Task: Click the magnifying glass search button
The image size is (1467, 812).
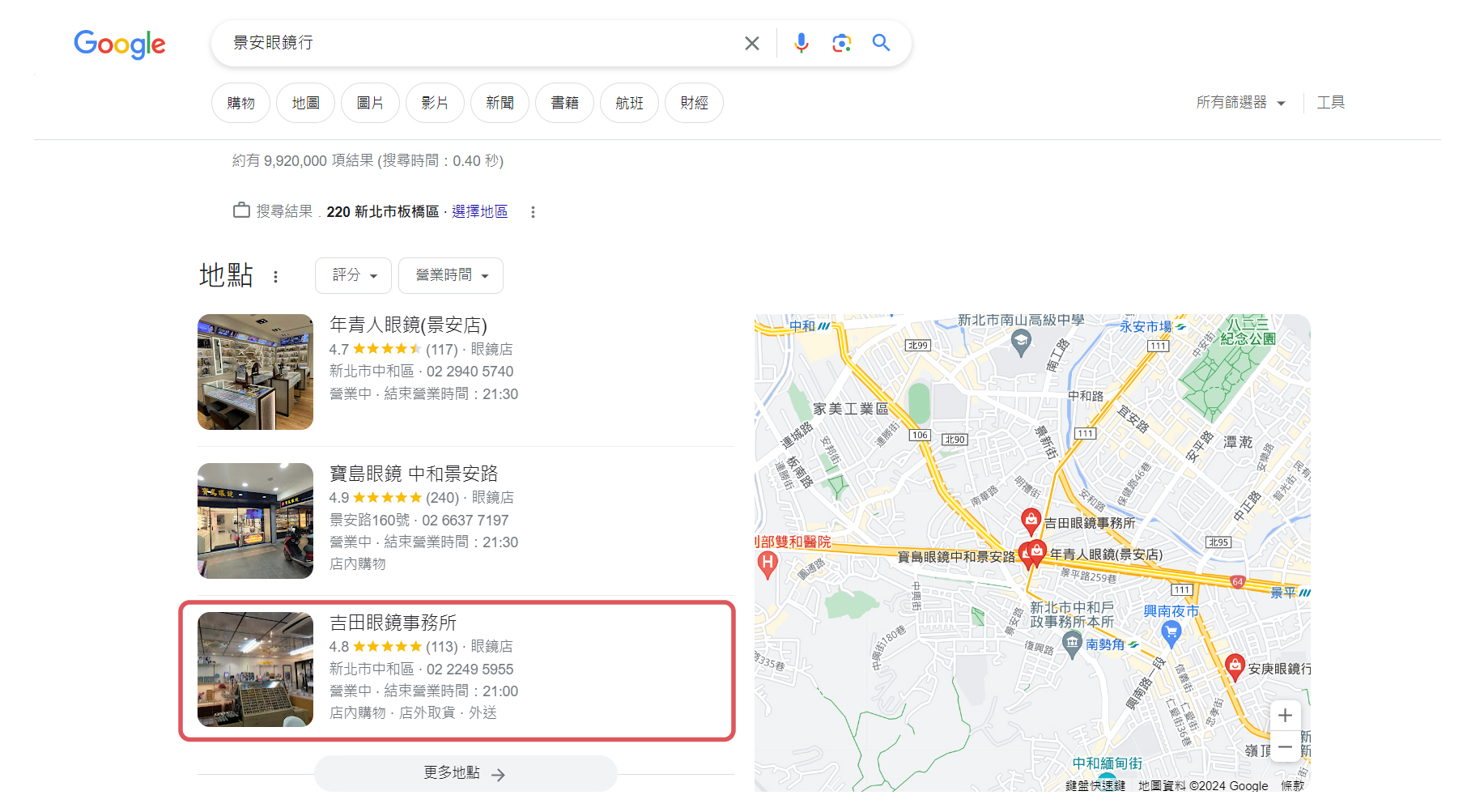Action: click(x=881, y=43)
